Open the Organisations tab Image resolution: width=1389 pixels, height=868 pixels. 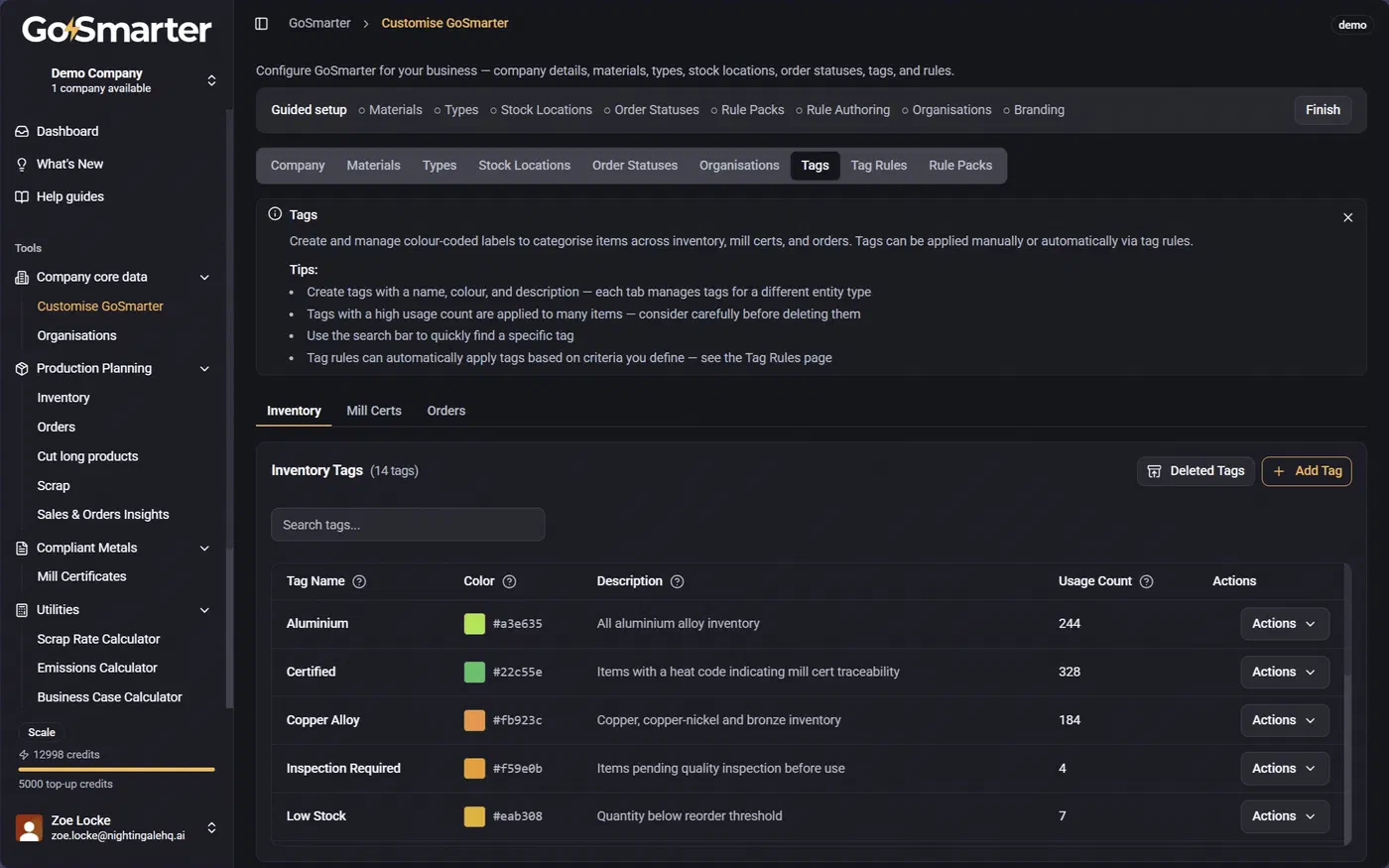coord(739,166)
